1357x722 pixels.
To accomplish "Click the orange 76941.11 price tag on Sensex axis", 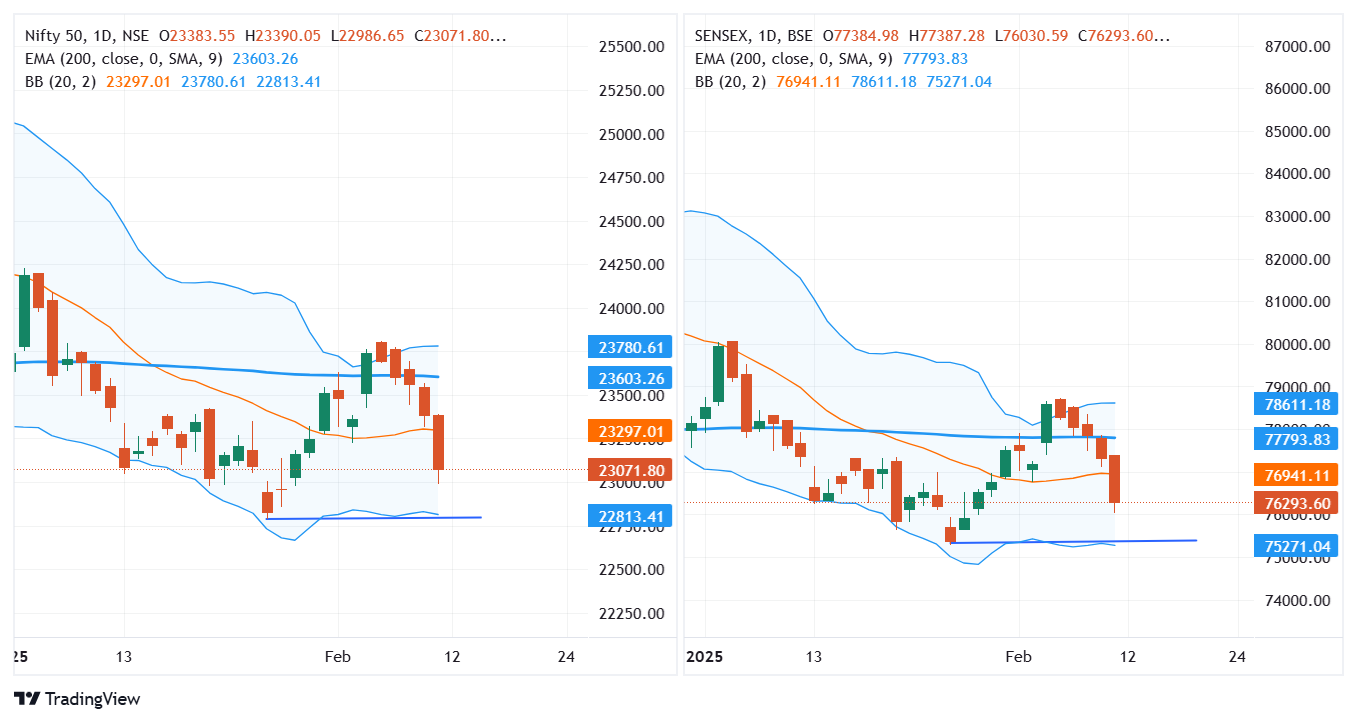I will pos(1295,475).
